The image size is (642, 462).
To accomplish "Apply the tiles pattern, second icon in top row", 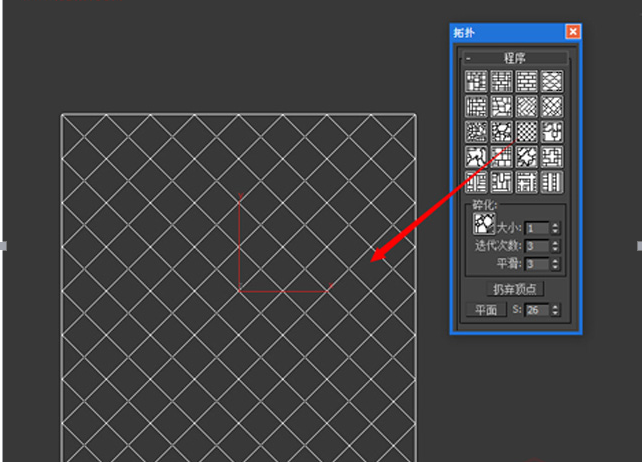I will point(502,81).
